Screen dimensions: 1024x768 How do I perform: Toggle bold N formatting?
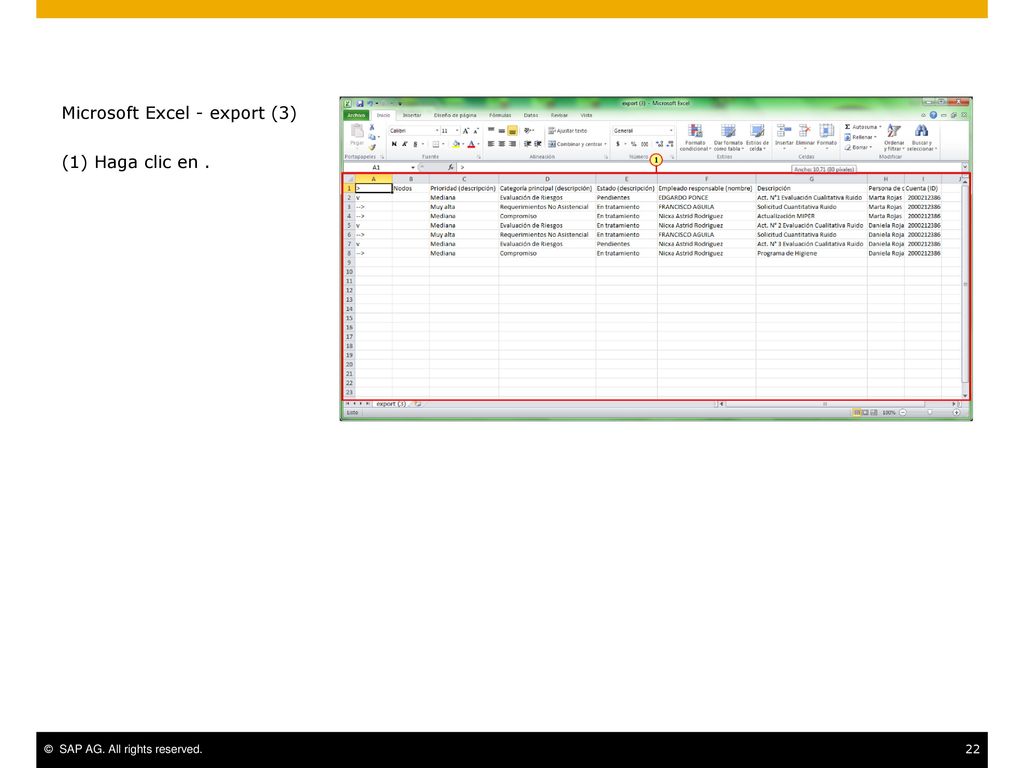[394, 144]
